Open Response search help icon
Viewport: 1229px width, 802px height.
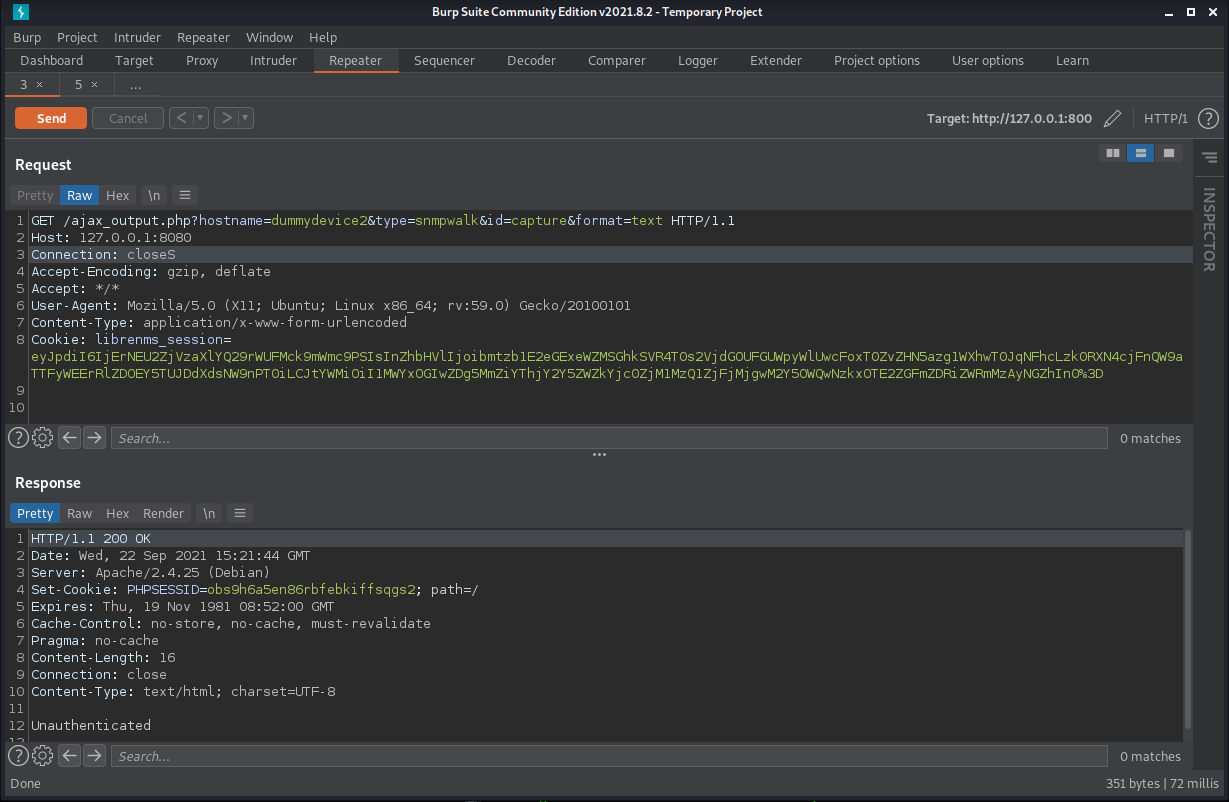19,756
